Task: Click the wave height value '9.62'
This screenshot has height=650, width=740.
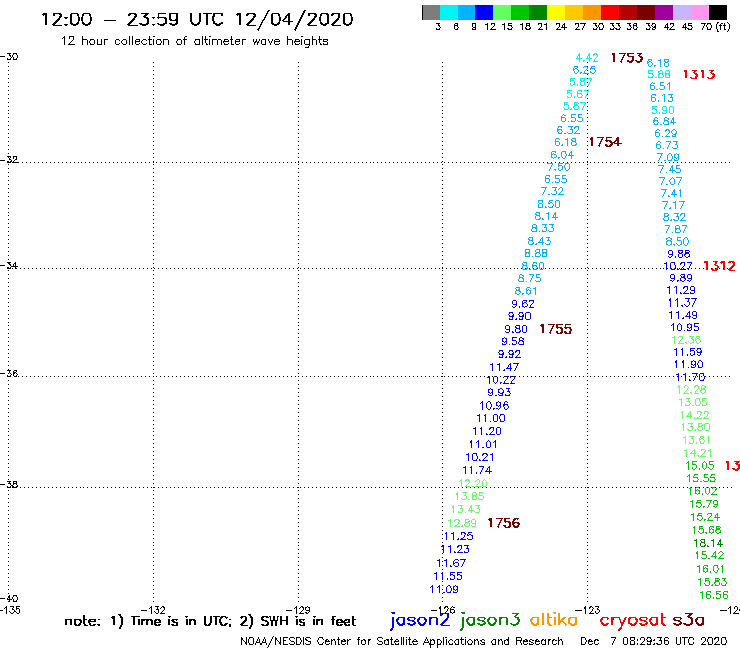Action: coord(523,304)
